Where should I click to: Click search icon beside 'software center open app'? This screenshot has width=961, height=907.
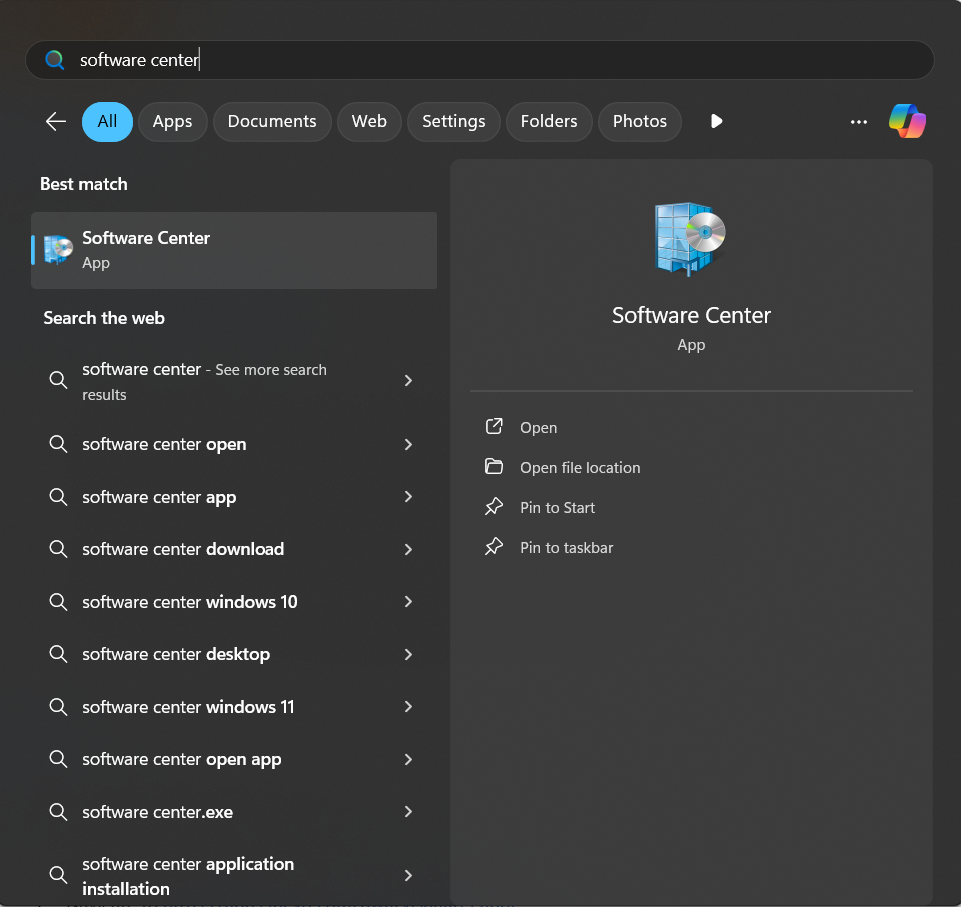[x=58, y=759]
